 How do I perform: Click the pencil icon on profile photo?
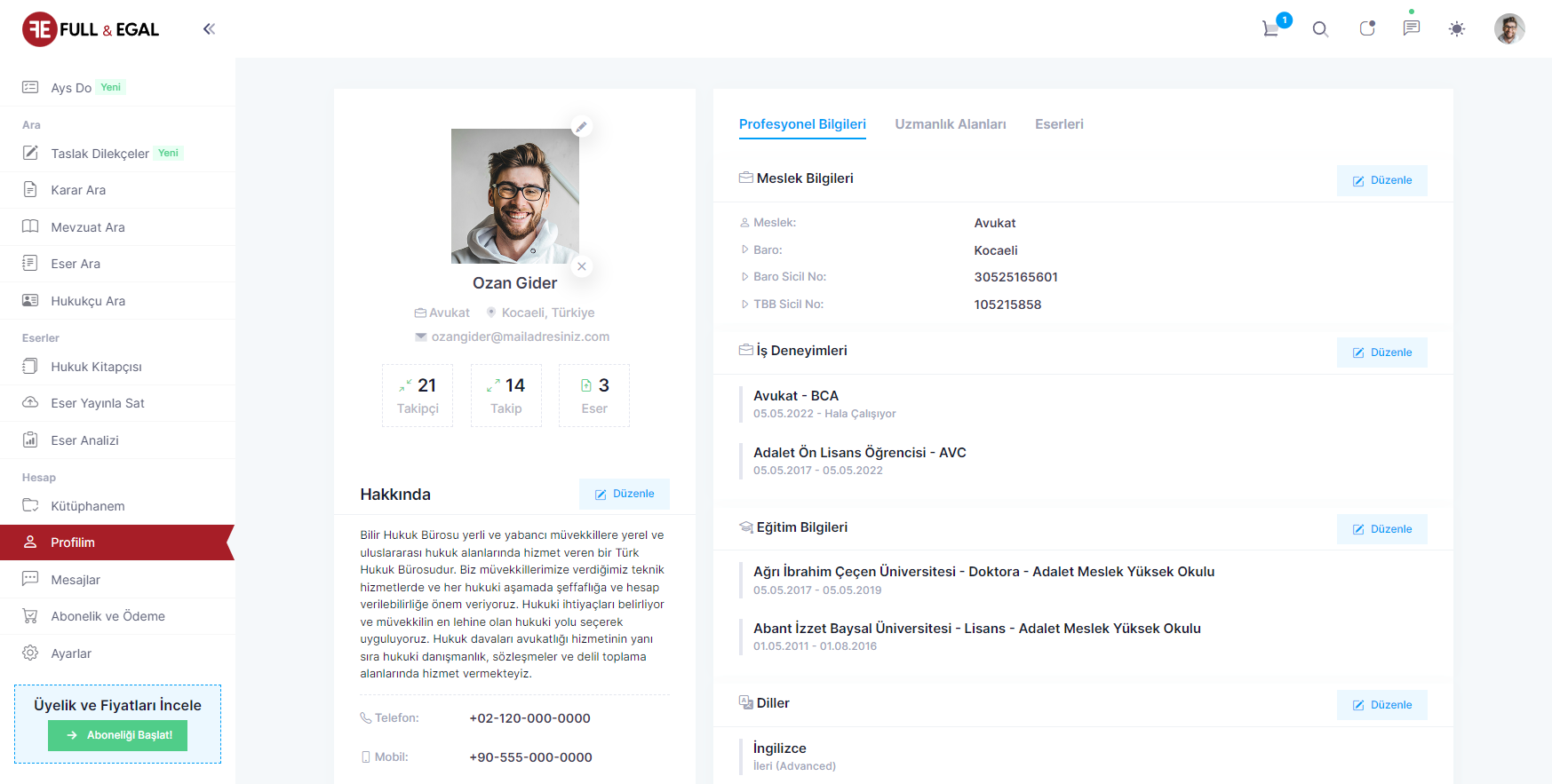(x=581, y=127)
